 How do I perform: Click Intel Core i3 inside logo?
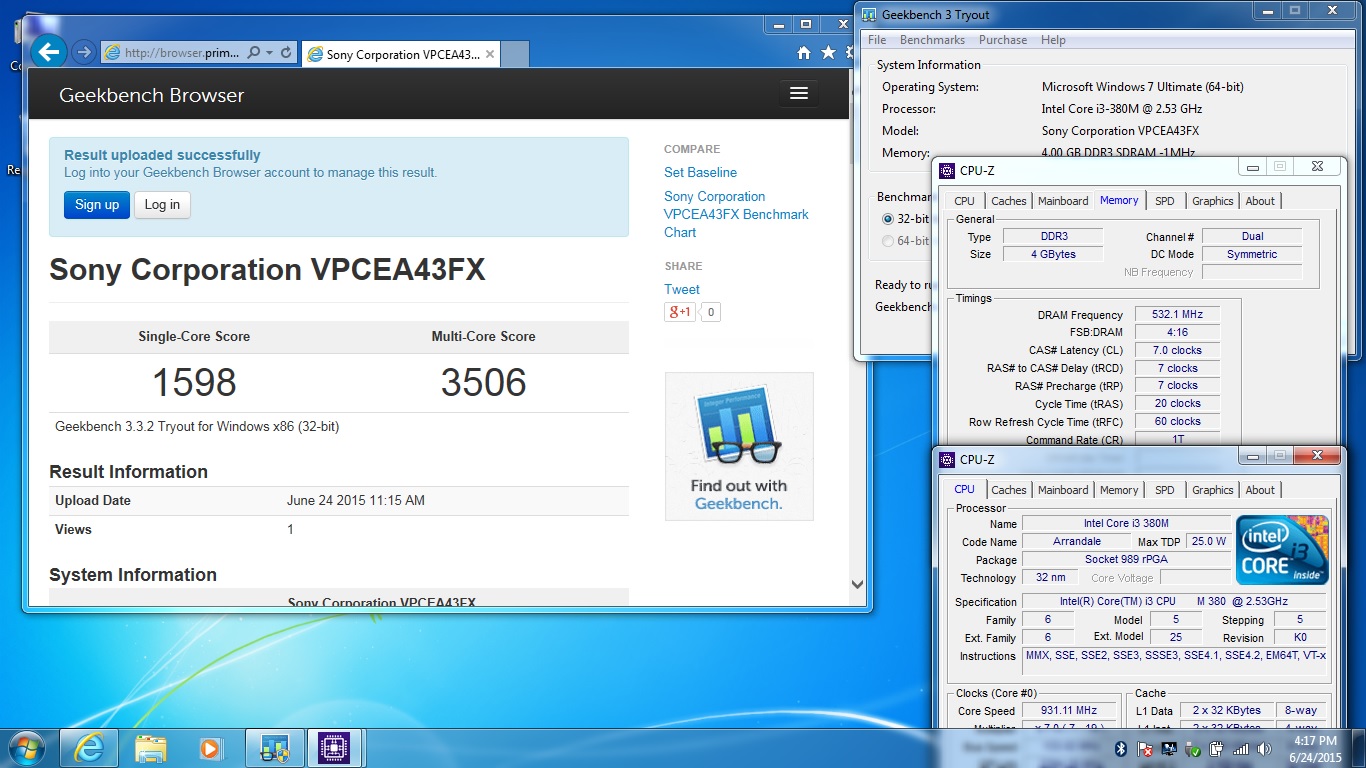coord(1282,550)
